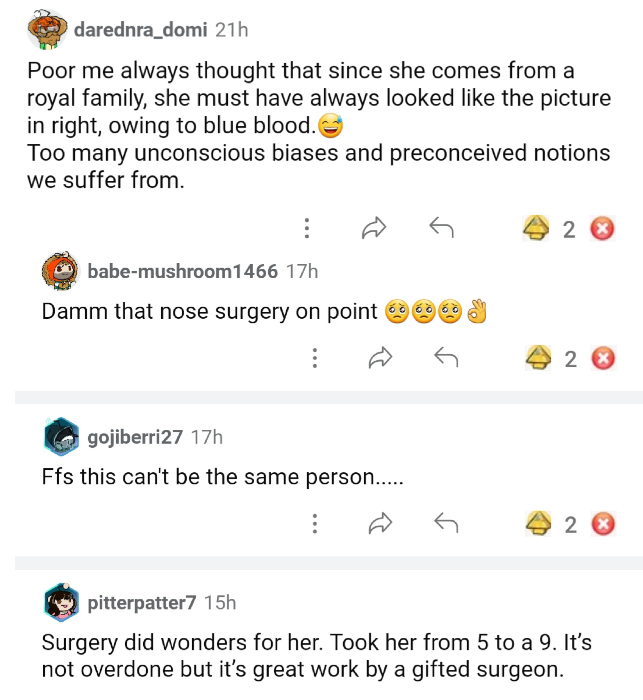Tap gojiberri27's avatar image

[62, 436]
